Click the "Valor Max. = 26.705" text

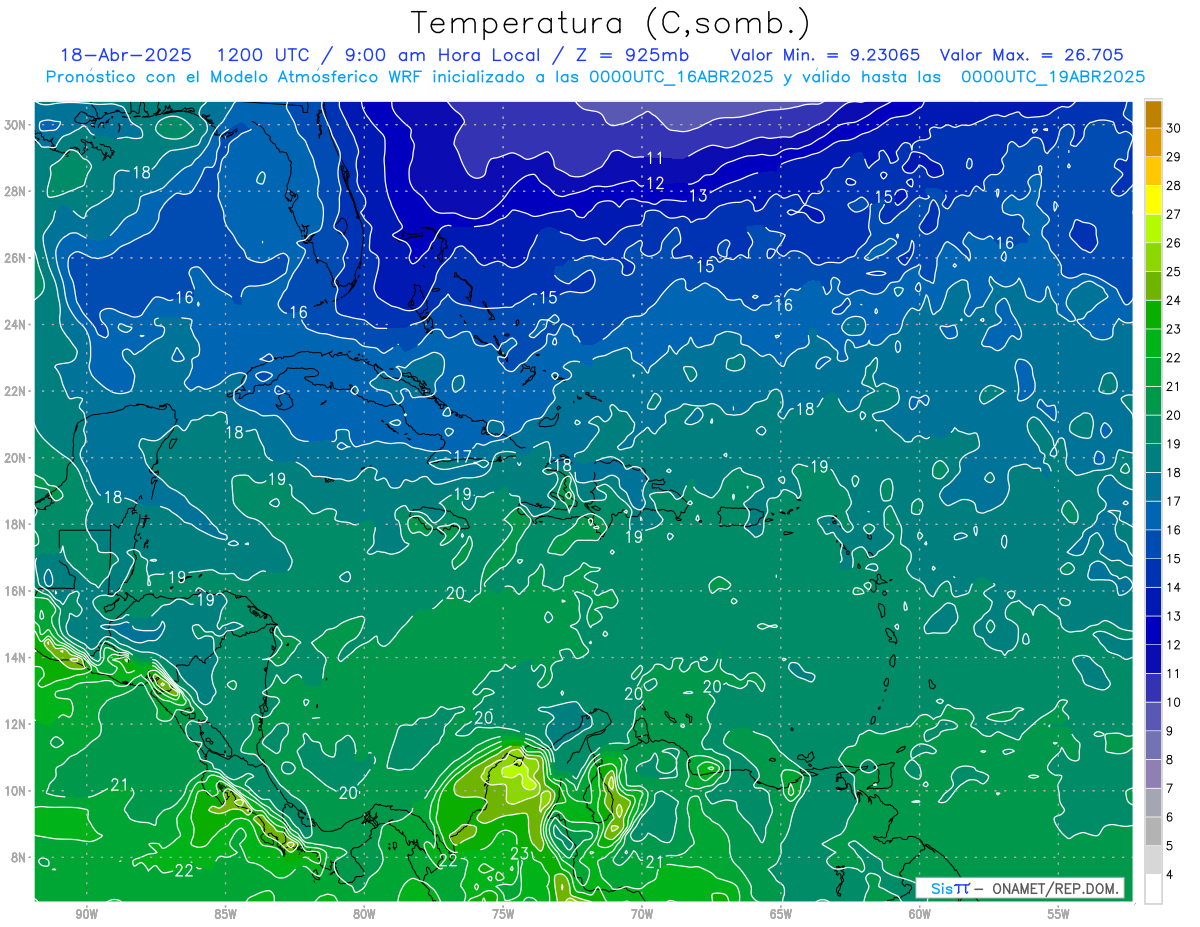pyautogui.click(x=1032, y=55)
